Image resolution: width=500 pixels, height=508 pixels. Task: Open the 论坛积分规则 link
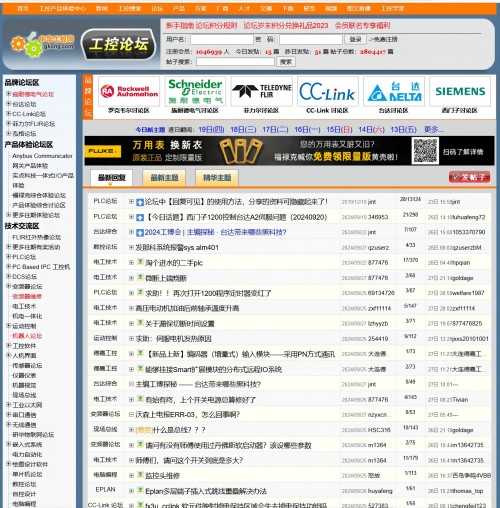tap(216, 26)
